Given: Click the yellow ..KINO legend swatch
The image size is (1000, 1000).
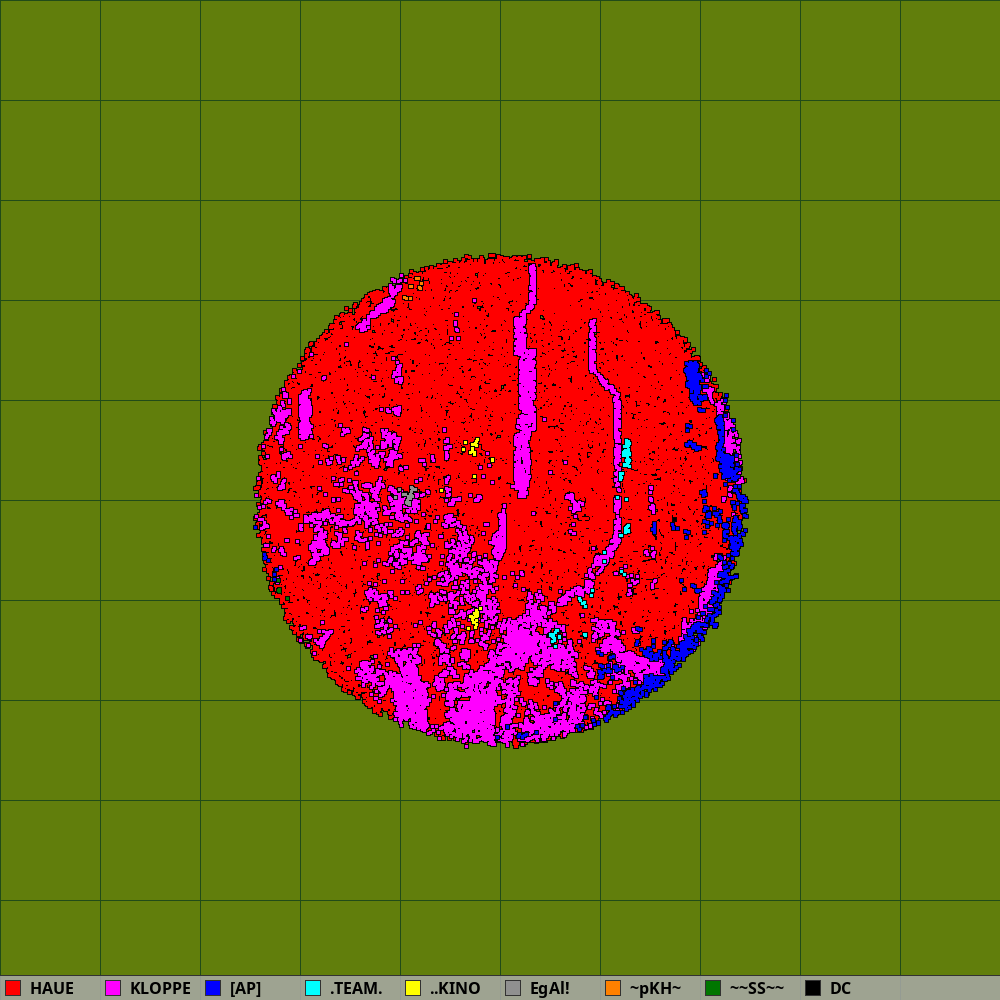Looking at the screenshot, I should pos(413,988).
